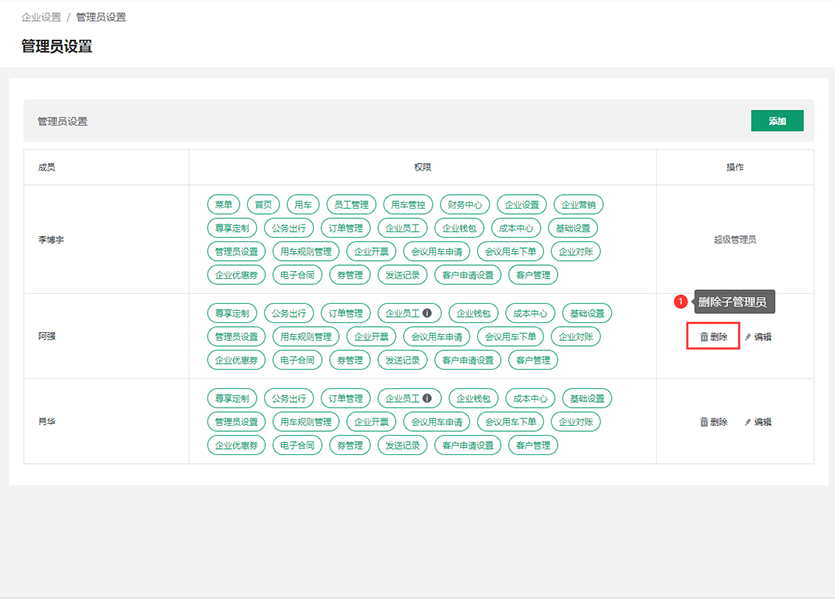Click 管理员设置 in the breadcrumb trail
The width and height of the screenshot is (835, 599).
pos(101,17)
